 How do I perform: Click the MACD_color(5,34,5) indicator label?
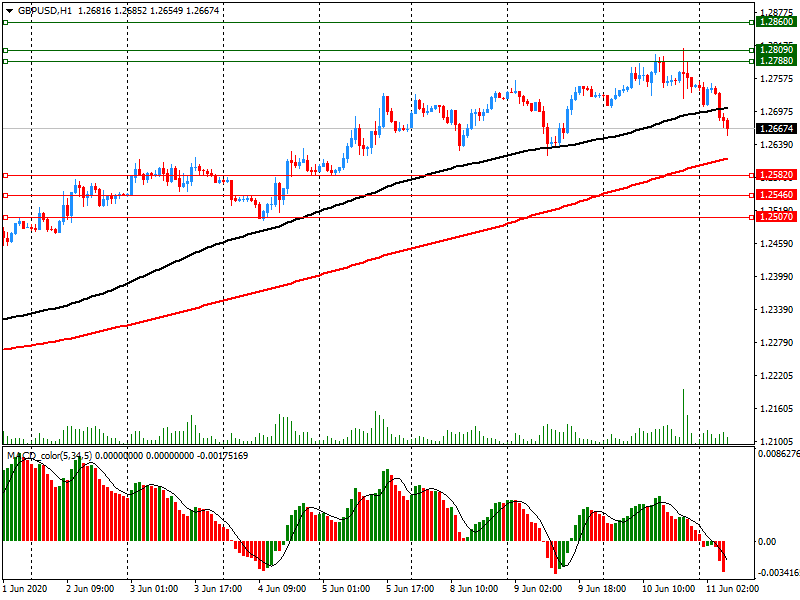[50, 456]
